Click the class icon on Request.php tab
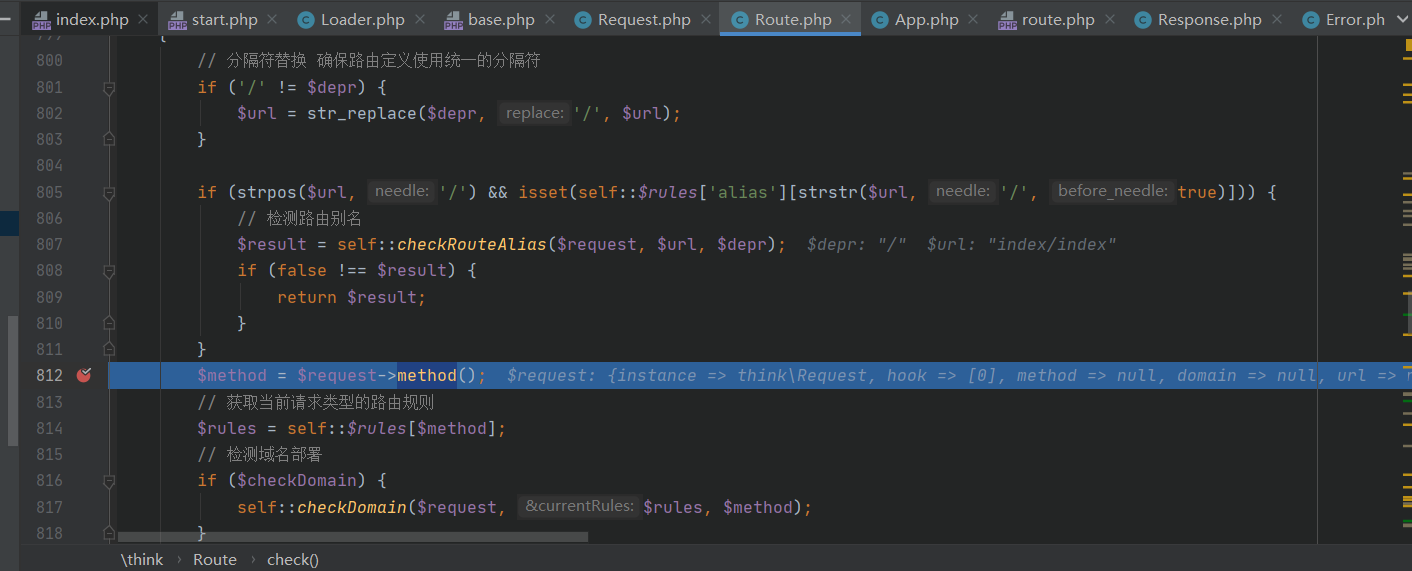Image resolution: width=1412 pixels, height=571 pixels. click(x=582, y=20)
